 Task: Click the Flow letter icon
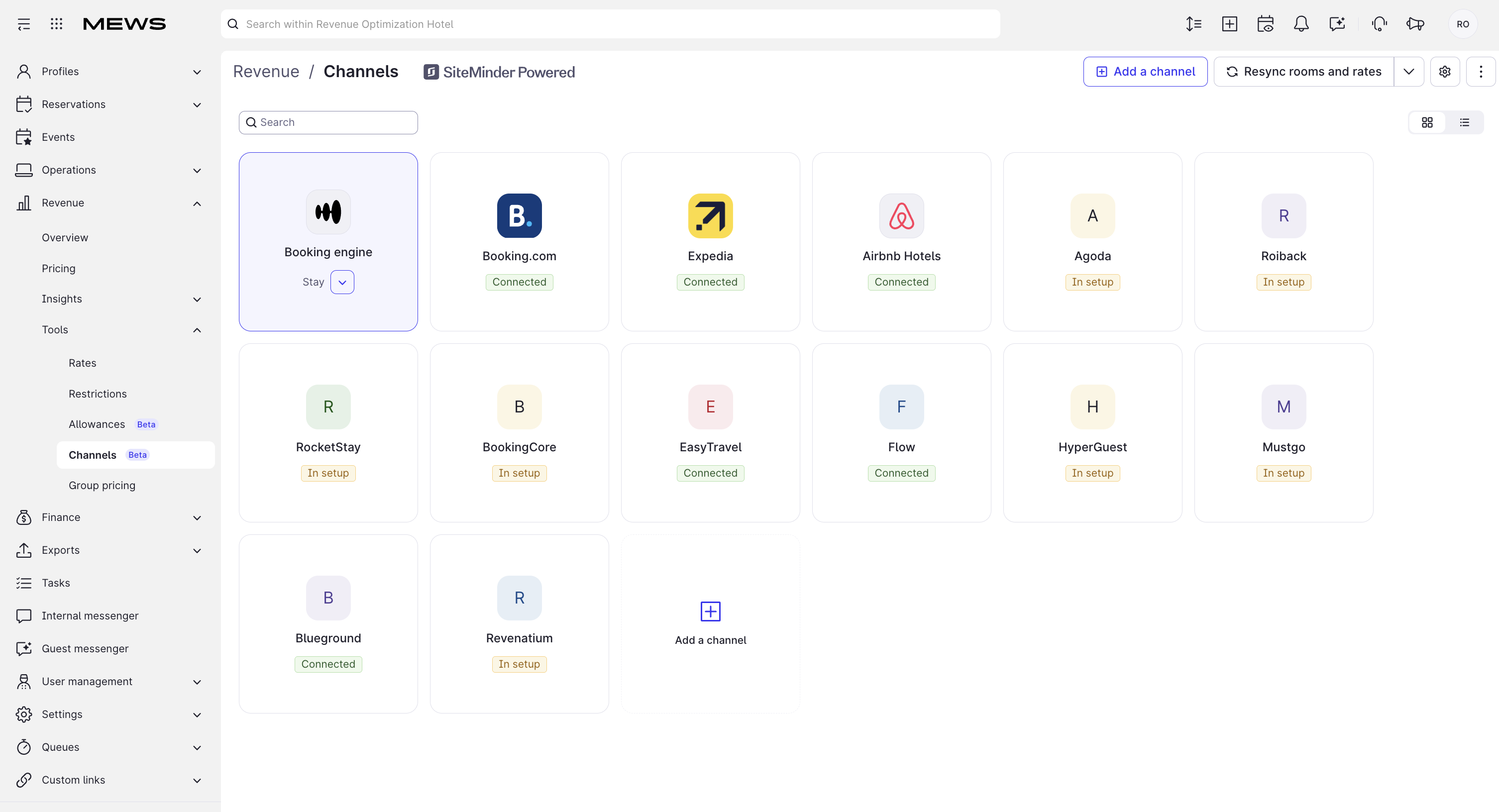tap(901, 406)
